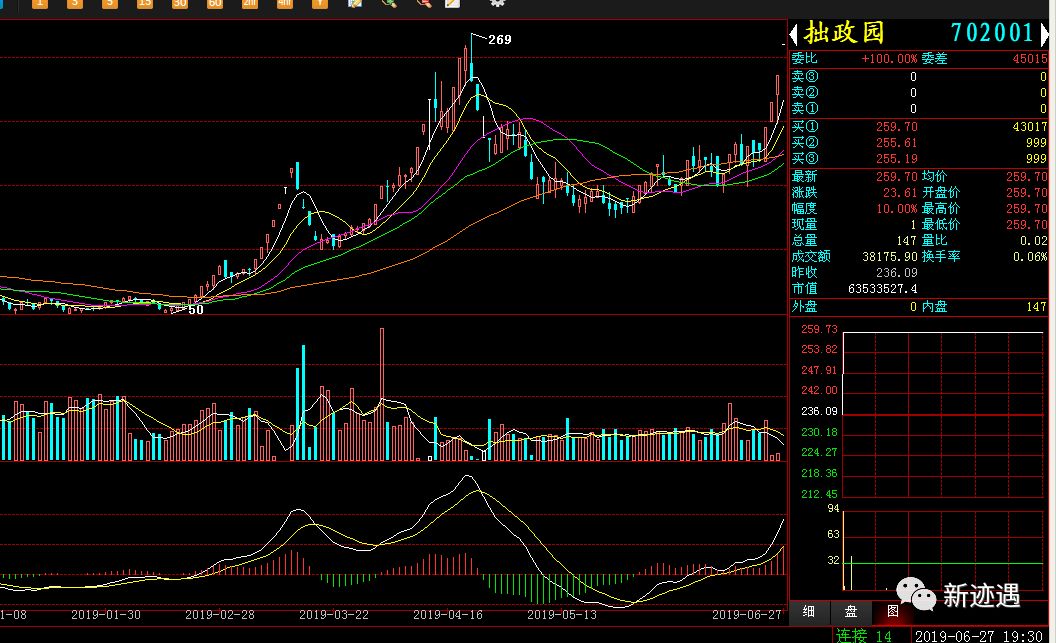Go to previous stock with left arrow
The image size is (1056, 643).
point(793,34)
